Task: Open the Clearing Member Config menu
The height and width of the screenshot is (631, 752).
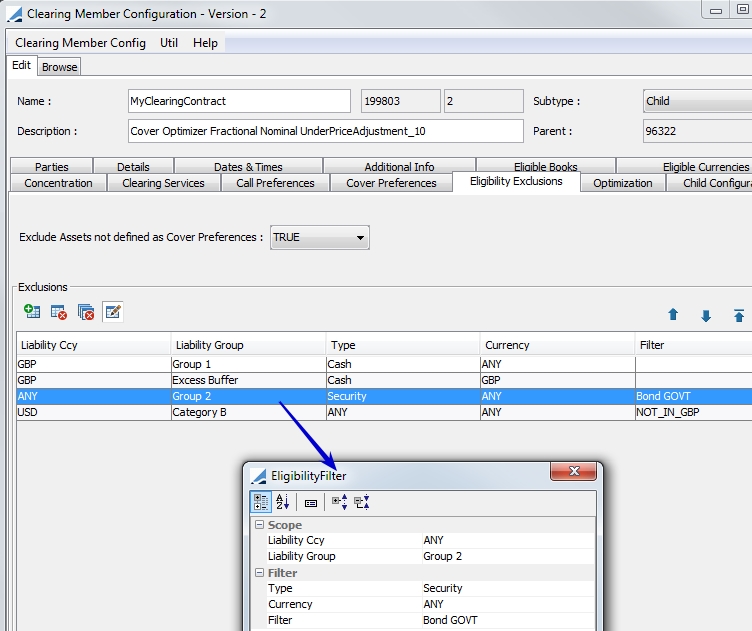Action: point(81,43)
